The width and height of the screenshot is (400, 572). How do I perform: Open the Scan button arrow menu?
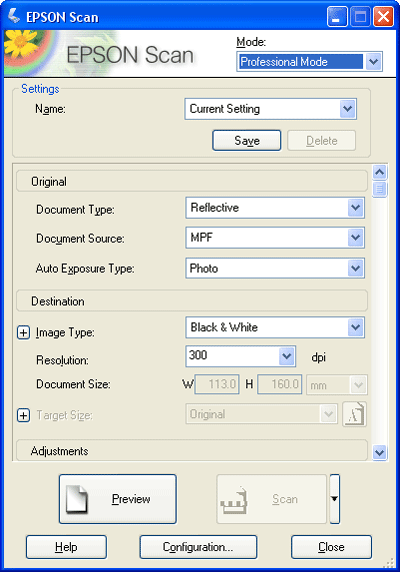[335, 499]
